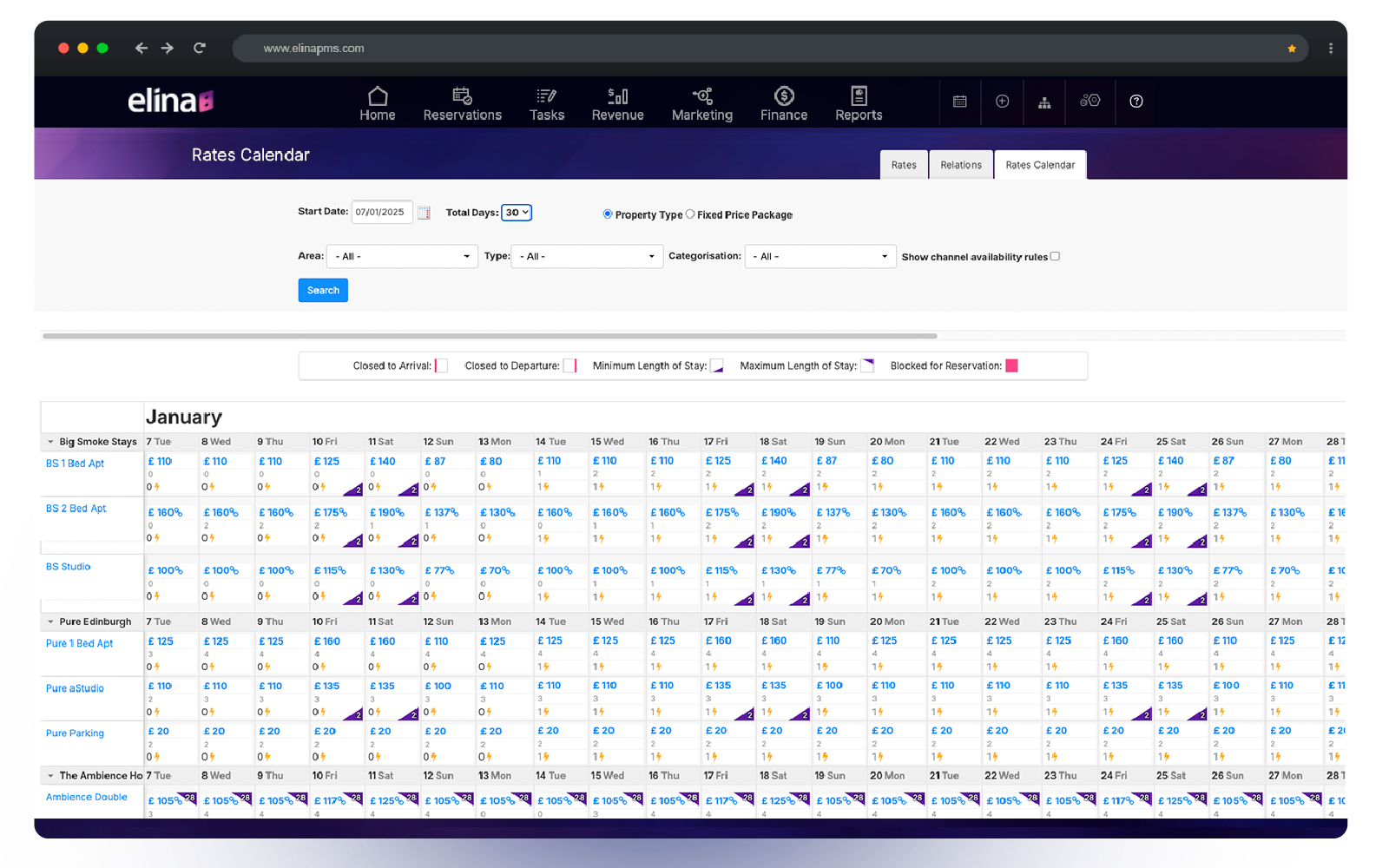Select the Fixed Price Package radio button
The height and width of the screenshot is (868, 1389).
click(690, 214)
